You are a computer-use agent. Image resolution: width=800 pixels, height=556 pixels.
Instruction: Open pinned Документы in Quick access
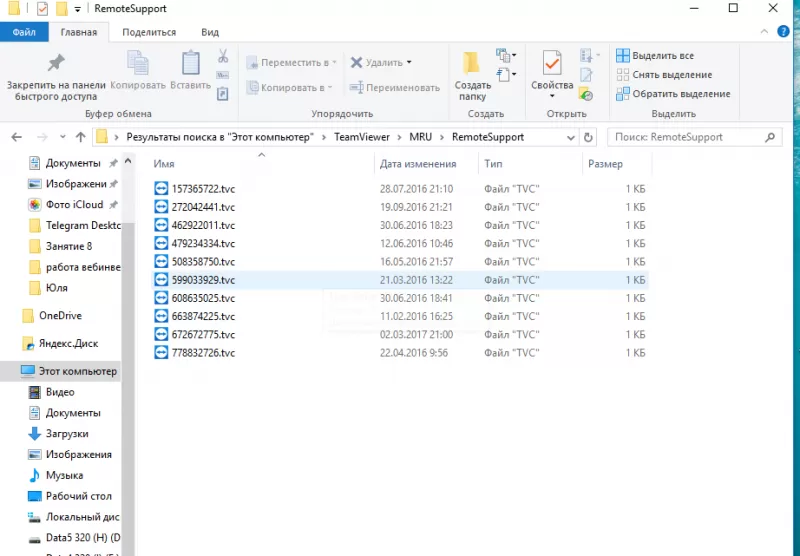click(x=72, y=163)
